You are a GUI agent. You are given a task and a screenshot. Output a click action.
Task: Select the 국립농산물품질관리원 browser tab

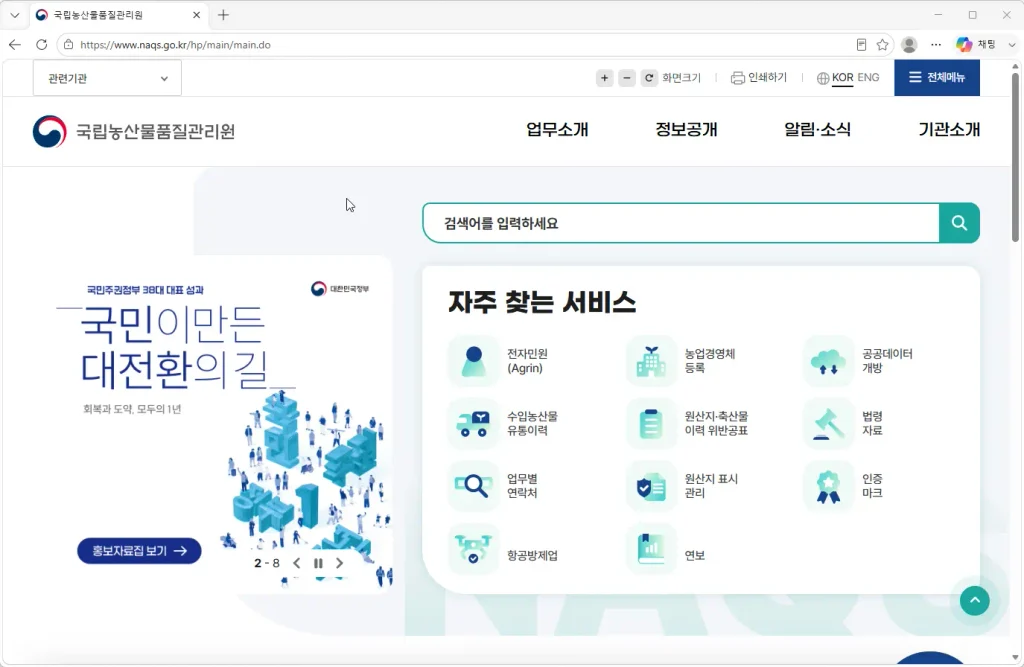click(118, 15)
